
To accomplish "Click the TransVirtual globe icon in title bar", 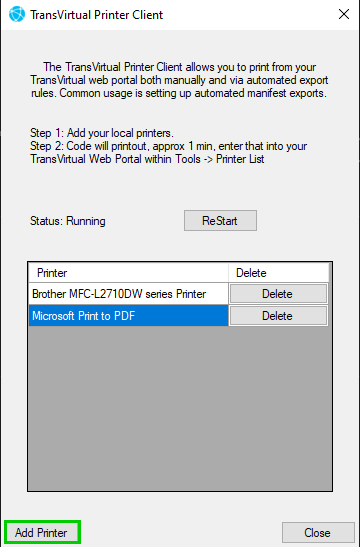I will 17,15.
